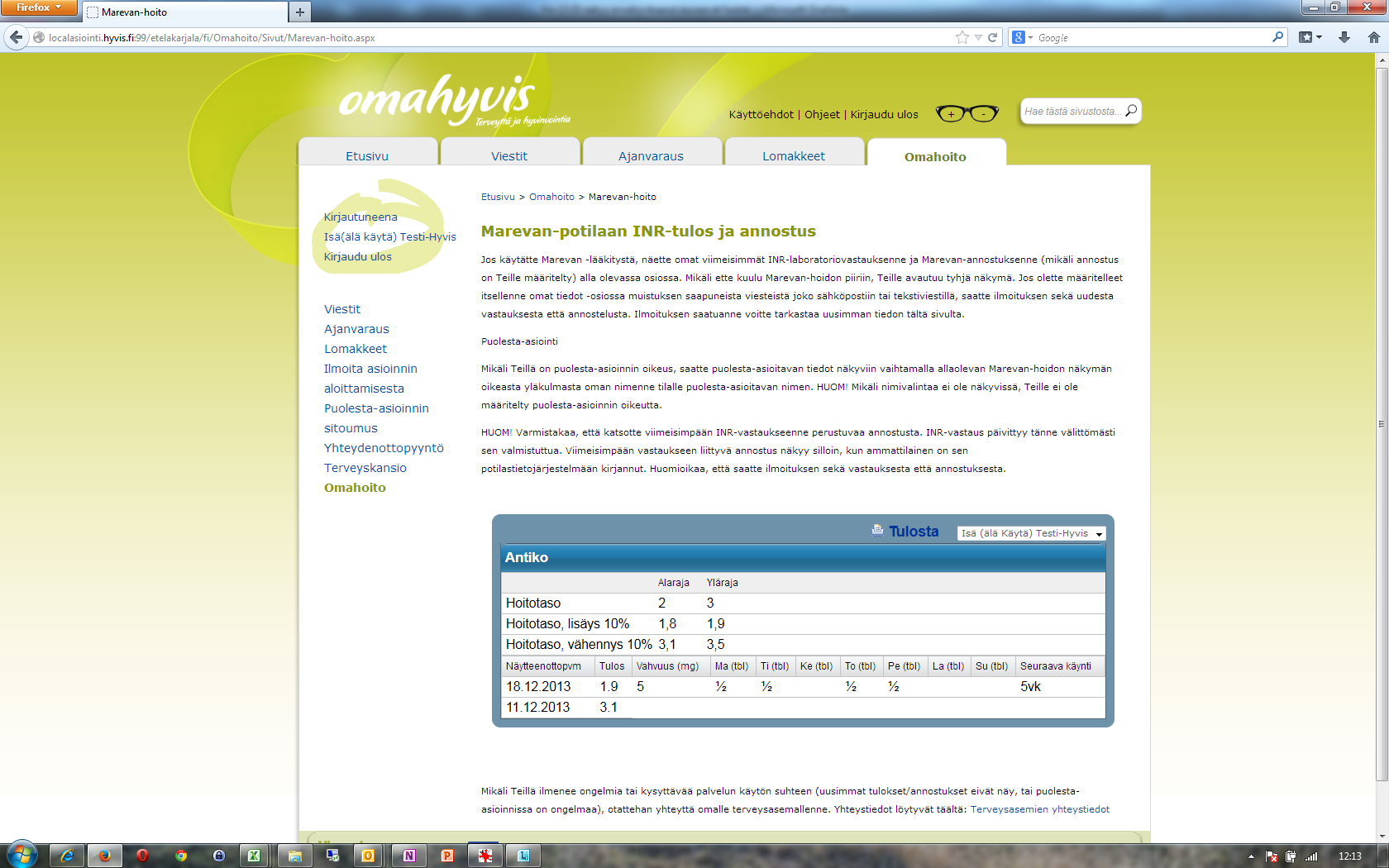Viewport: 1389px width, 868px height.
Task: Switch to the Etusivu tab
Action: [x=367, y=154]
